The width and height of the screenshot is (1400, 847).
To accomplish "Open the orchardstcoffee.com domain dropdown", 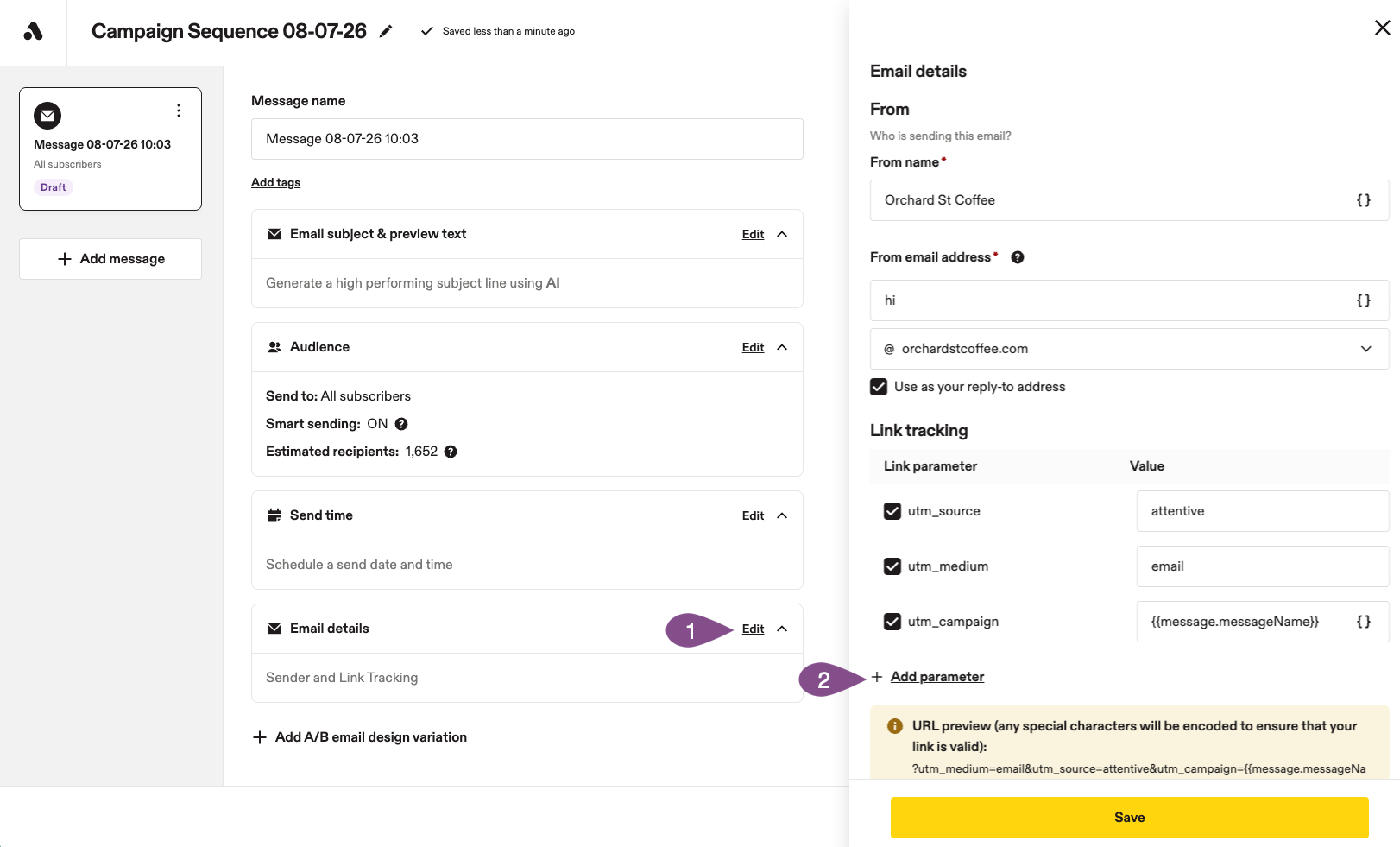I will click(1130, 349).
